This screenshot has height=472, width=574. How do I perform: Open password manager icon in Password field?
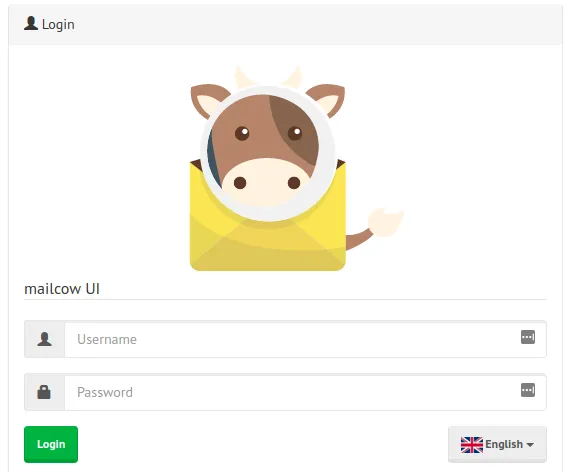tap(528, 390)
